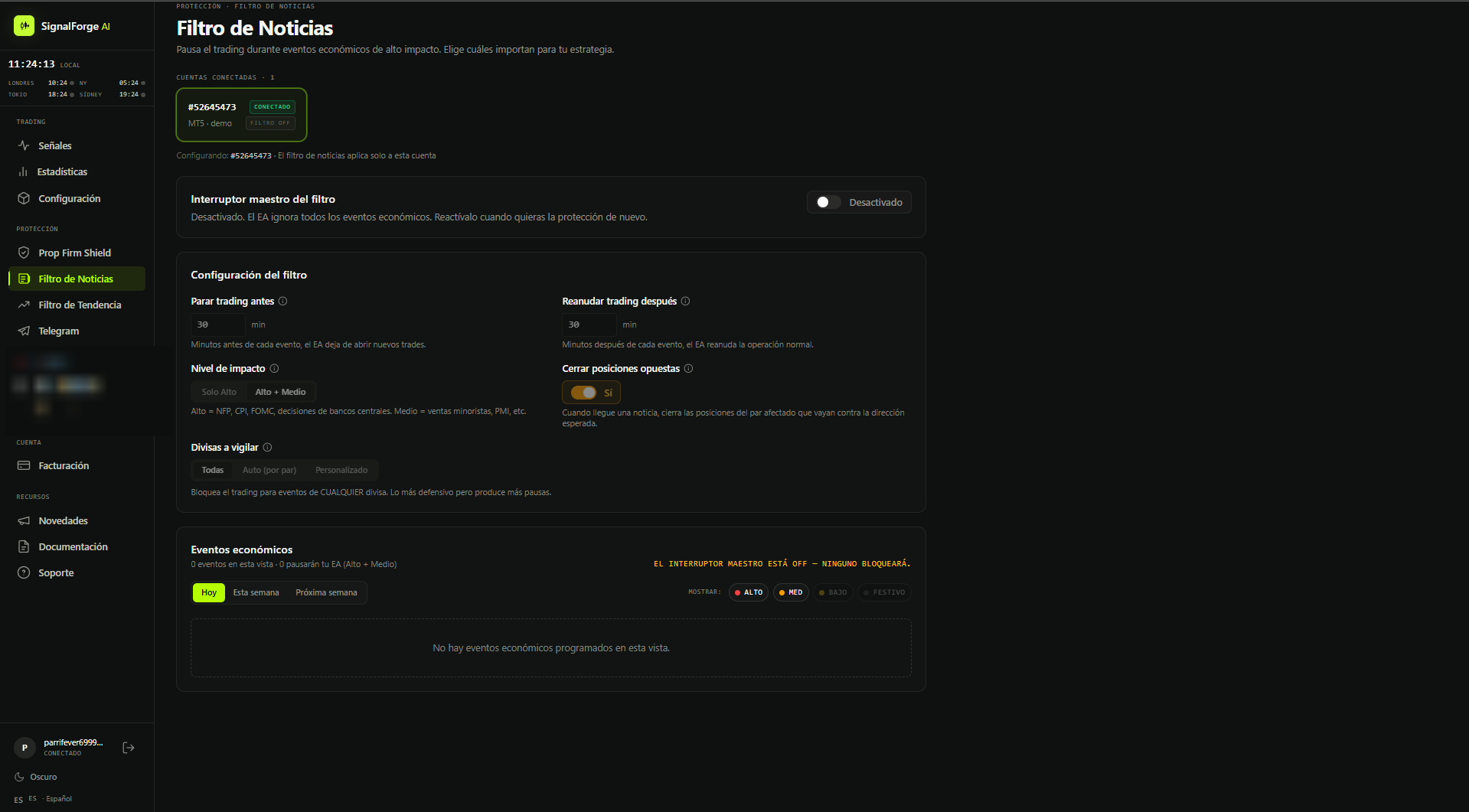Click info icon beside Reanudar trading después
This screenshot has height=812, width=1469.
[685, 302]
